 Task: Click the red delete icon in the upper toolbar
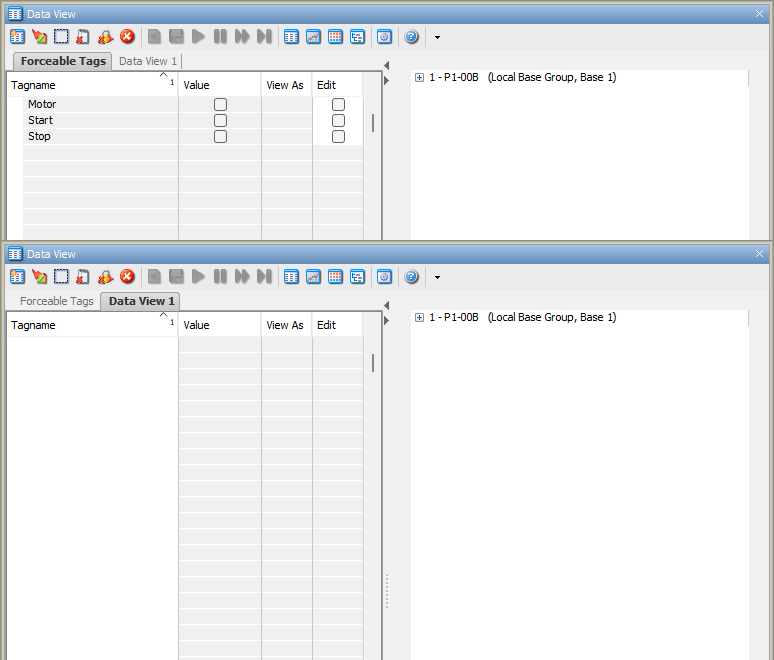click(127, 37)
